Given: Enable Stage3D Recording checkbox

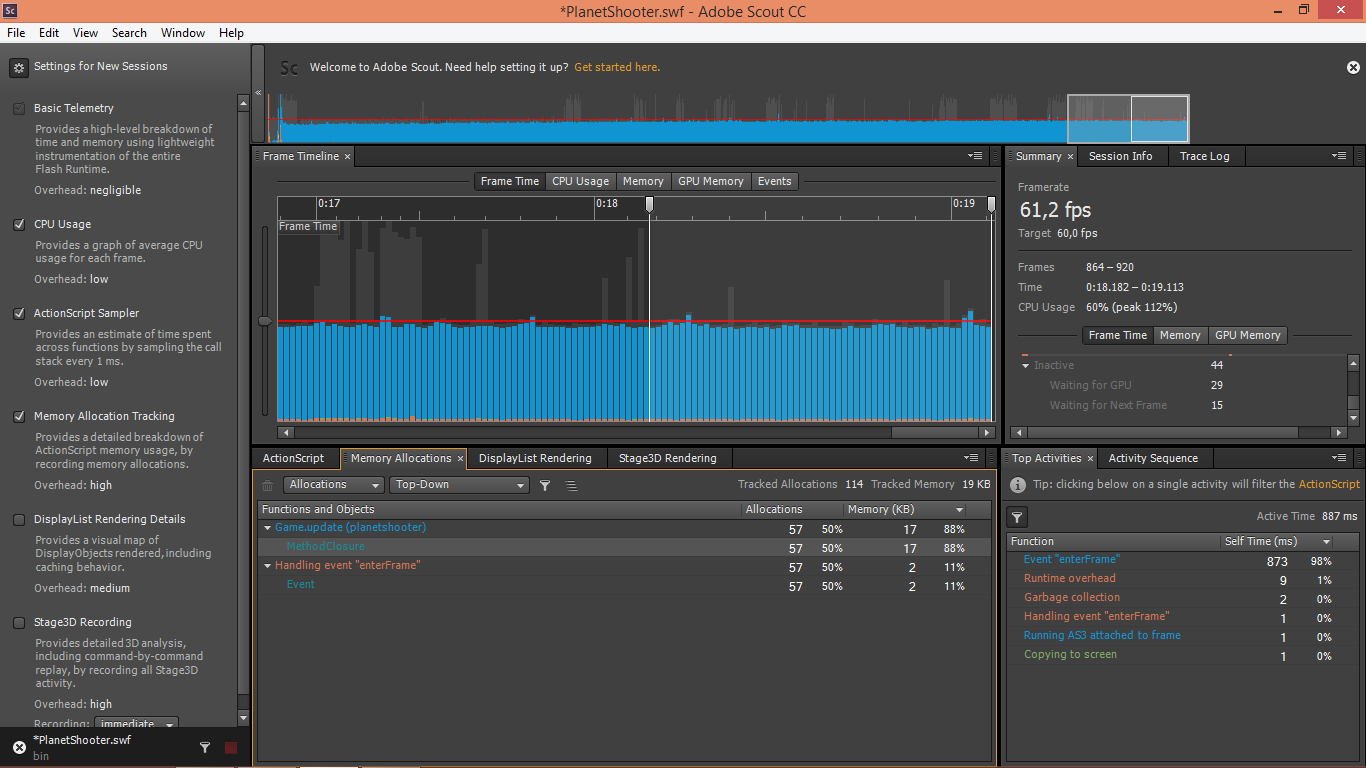Looking at the screenshot, I should coord(19,623).
